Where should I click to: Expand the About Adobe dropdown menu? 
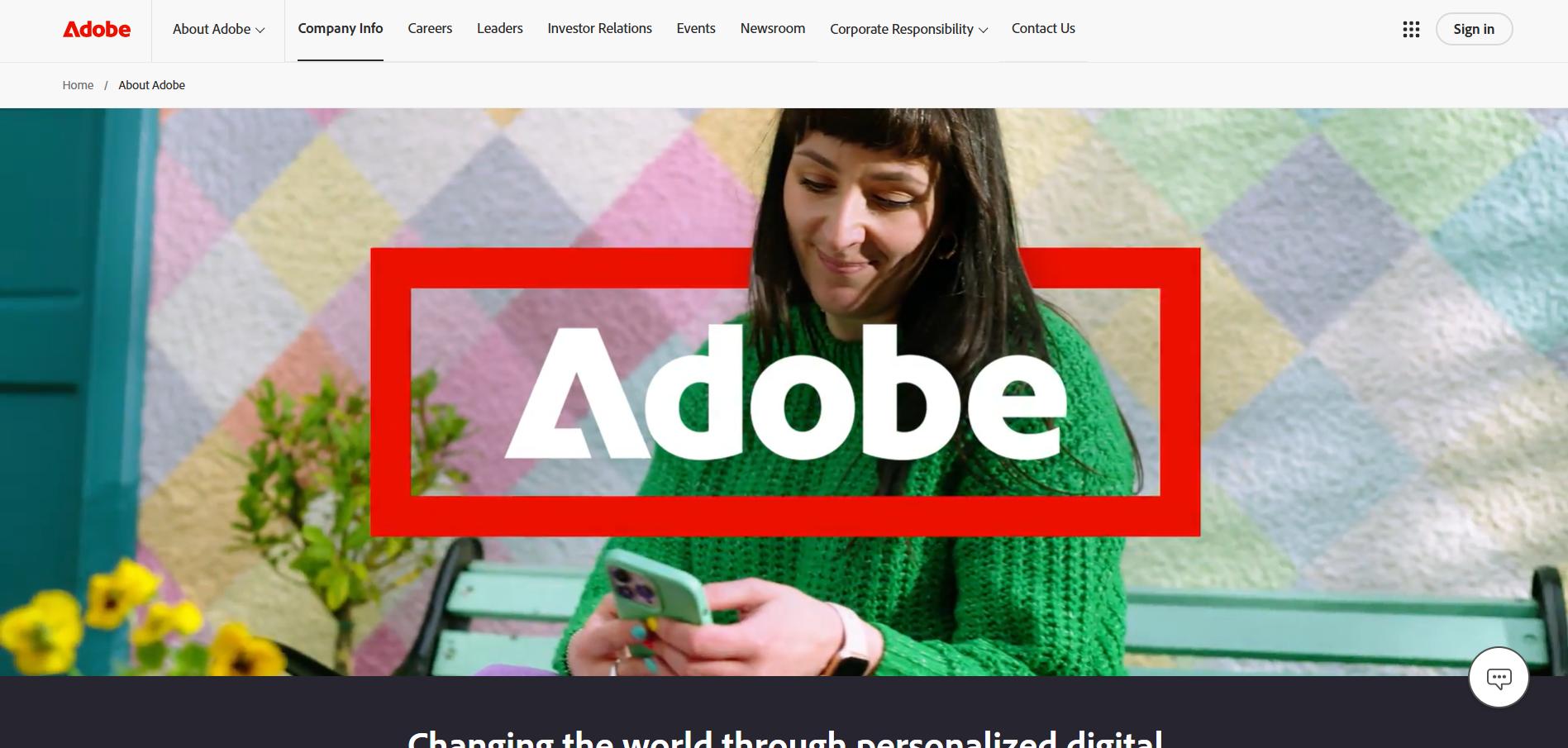(218, 29)
